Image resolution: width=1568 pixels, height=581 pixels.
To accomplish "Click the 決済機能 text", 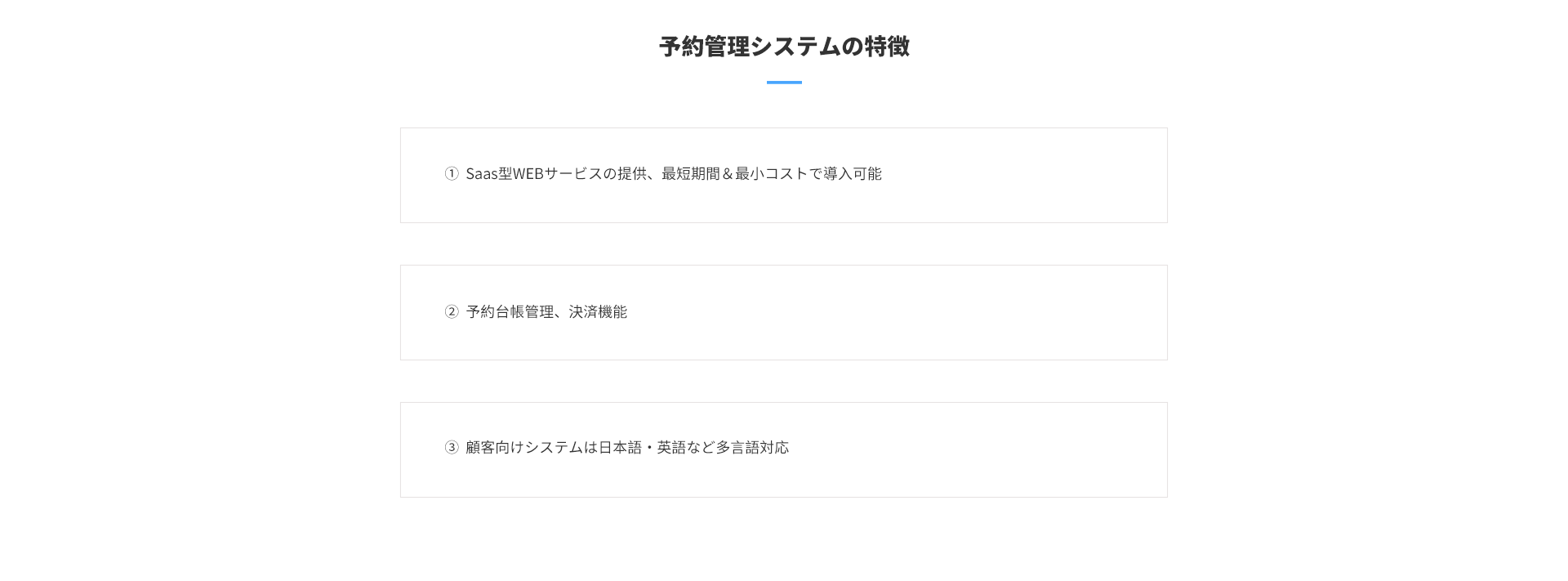I will point(598,311).
